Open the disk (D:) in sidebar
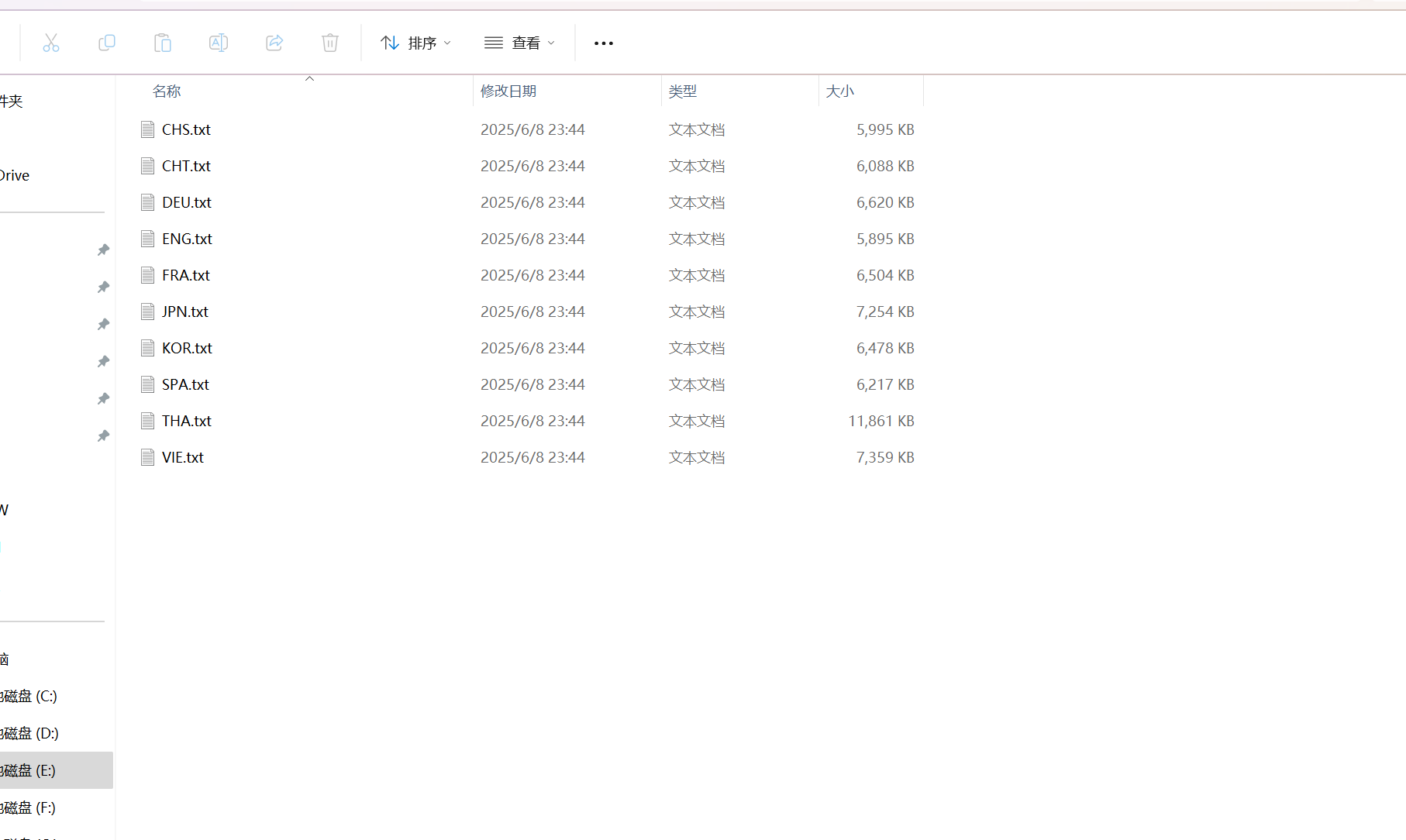 coord(29,733)
